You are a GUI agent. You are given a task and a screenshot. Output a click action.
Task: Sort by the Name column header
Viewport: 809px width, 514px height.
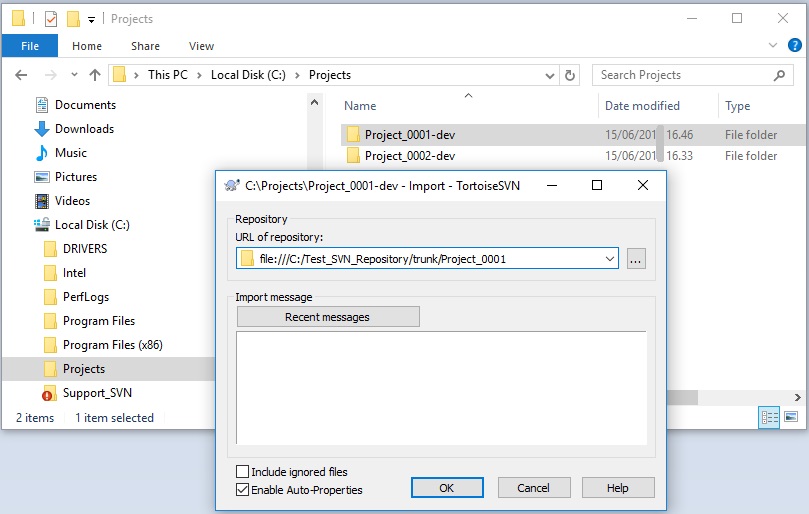click(x=360, y=106)
